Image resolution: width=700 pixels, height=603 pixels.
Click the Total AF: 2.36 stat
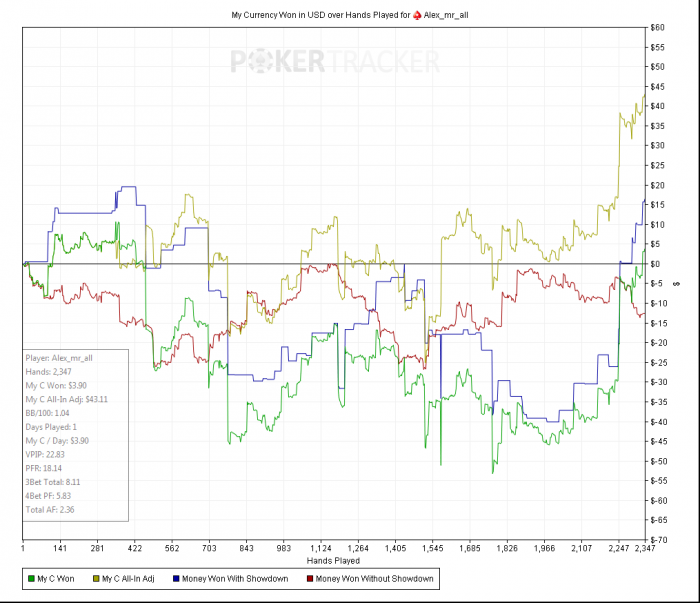click(50, 510)
